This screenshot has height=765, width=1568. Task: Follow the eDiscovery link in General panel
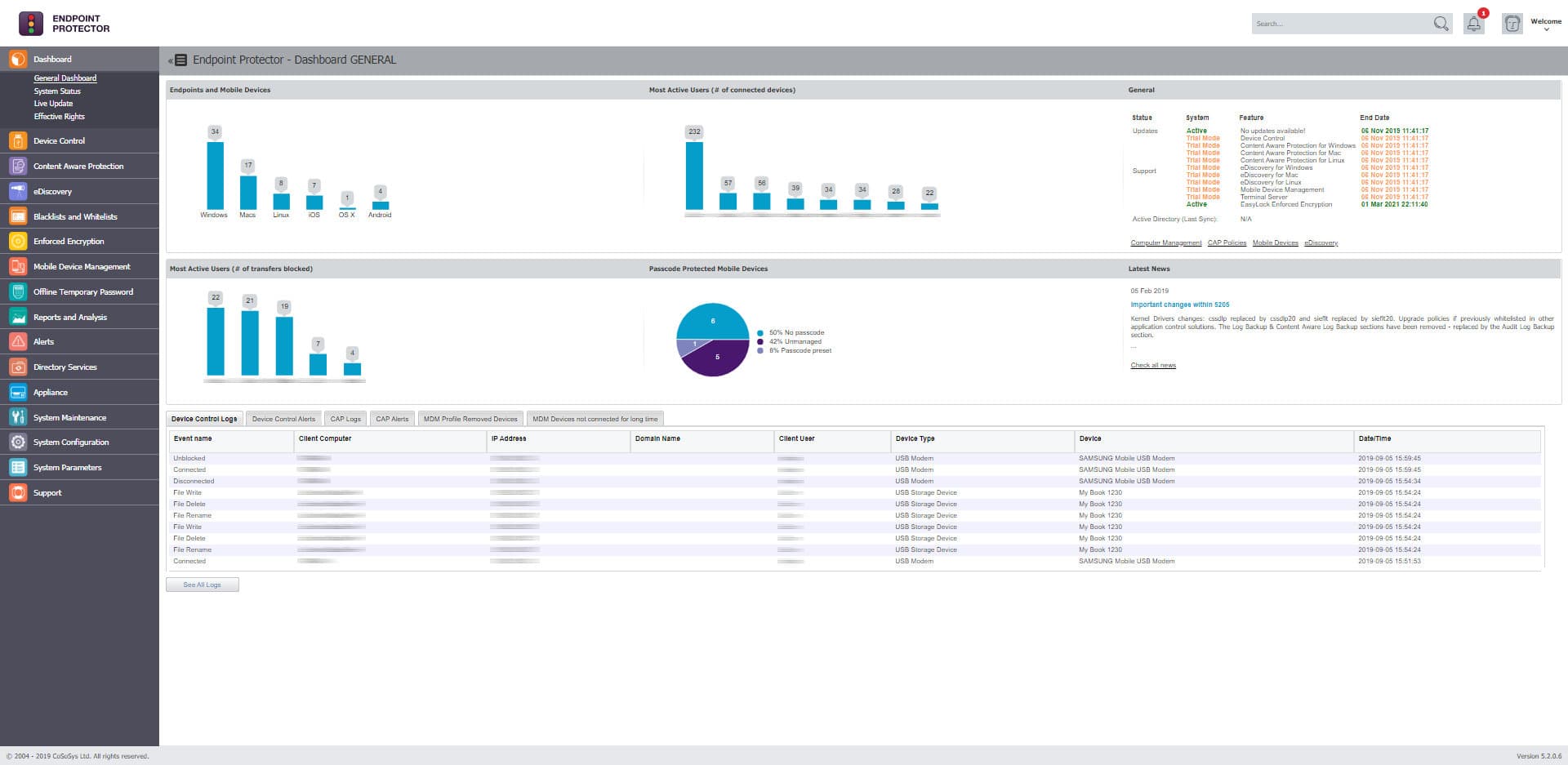(x=1321, y=242)
